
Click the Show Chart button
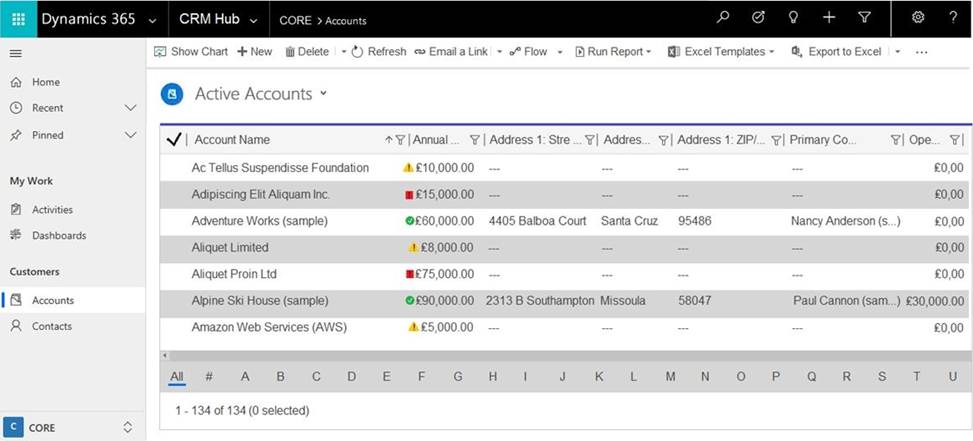(x=191, y=52)
